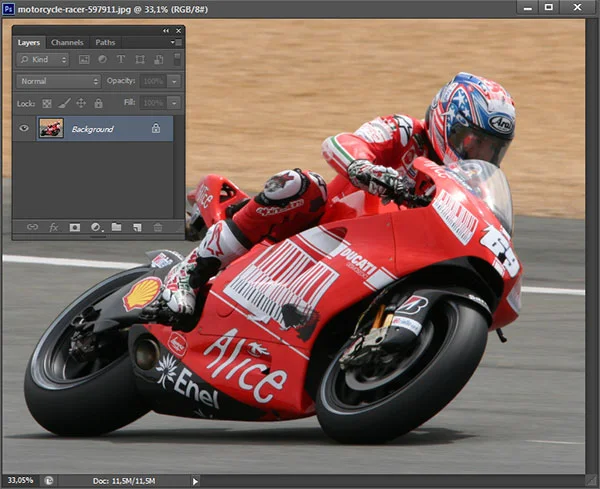Screen dimensions: 600x489
Task: Open the Normal blend mode dropdown
Action: 59,81
